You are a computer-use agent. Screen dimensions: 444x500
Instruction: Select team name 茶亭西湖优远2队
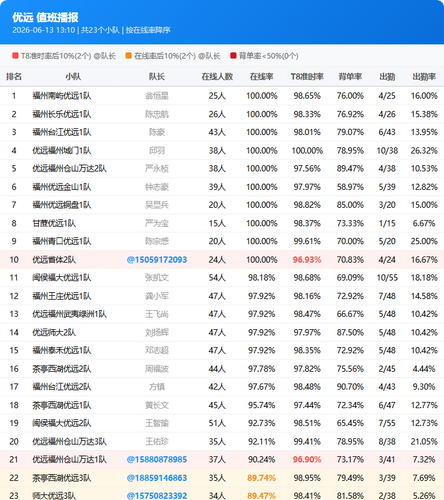[62, 369]
